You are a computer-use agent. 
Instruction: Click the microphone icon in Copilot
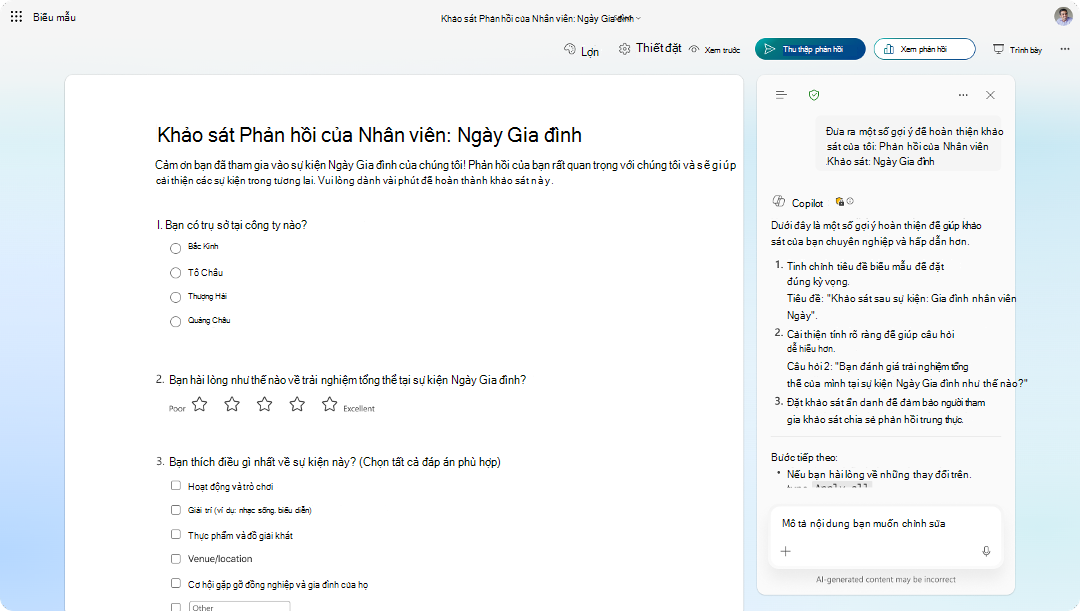tap(986, 551)
